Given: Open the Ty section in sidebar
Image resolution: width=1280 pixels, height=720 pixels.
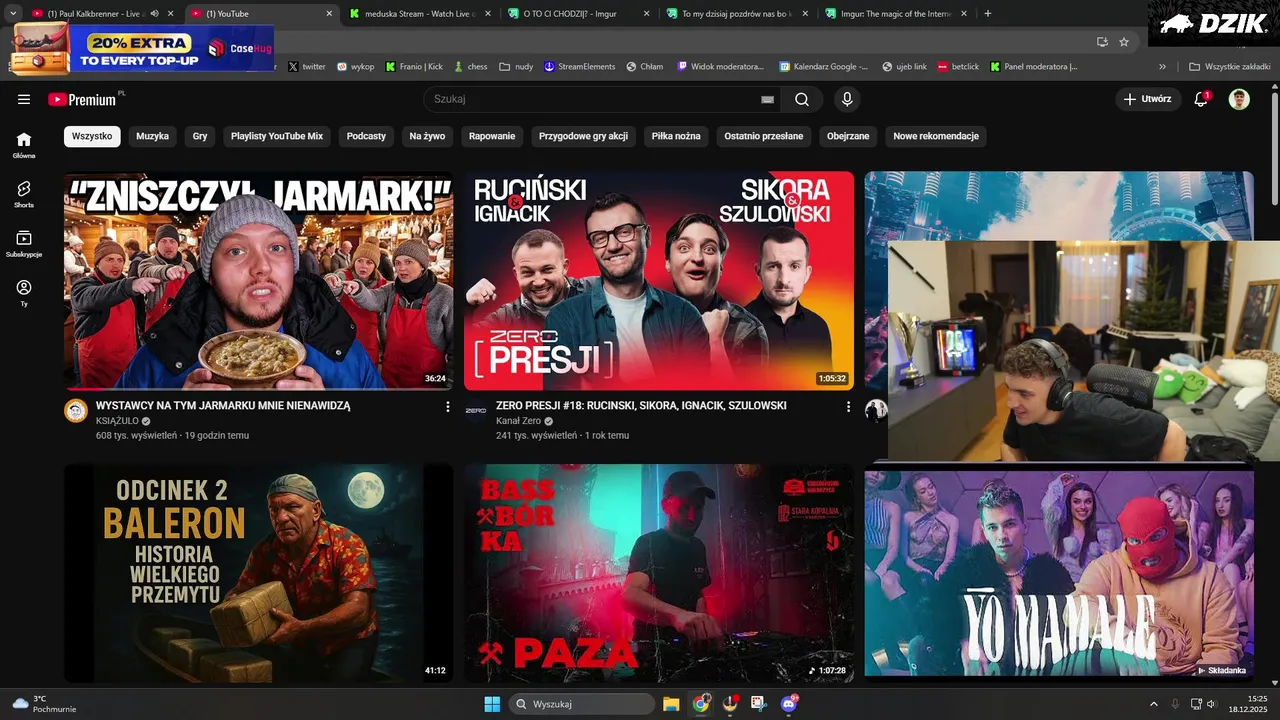Looking at the screenshot, I should [24, 292].
